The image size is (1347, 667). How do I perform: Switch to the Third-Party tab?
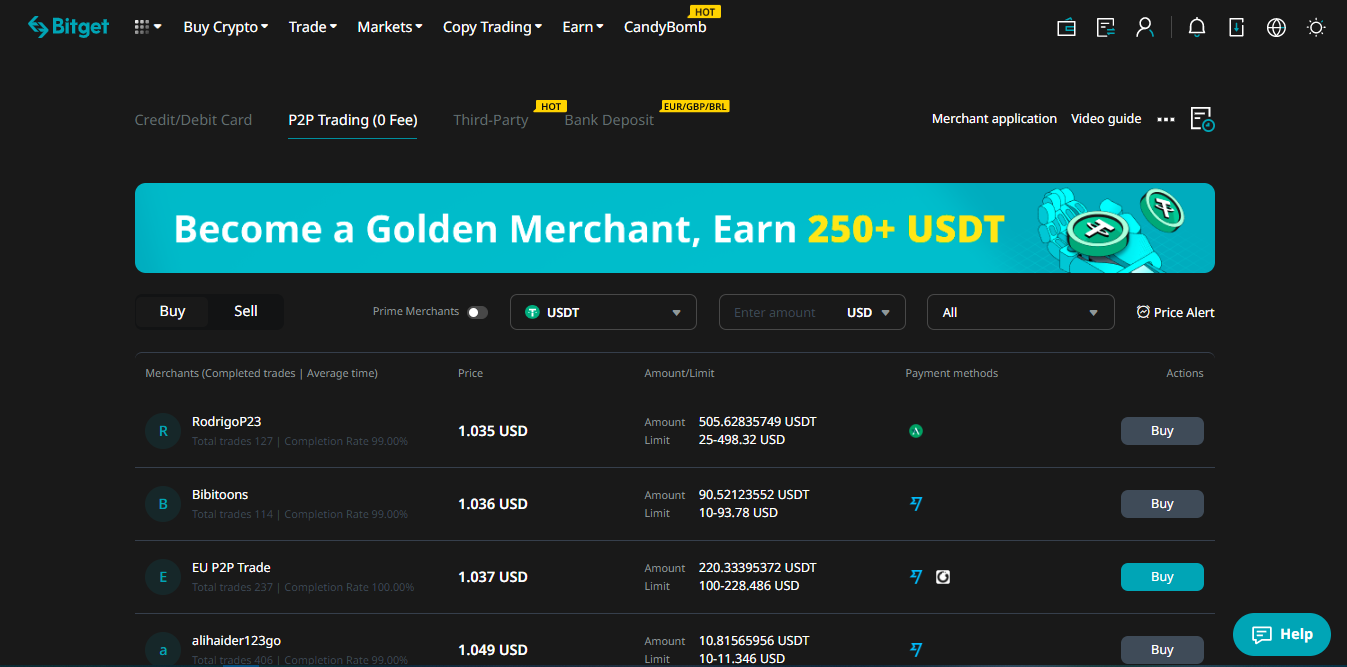[x=491, y=120]
